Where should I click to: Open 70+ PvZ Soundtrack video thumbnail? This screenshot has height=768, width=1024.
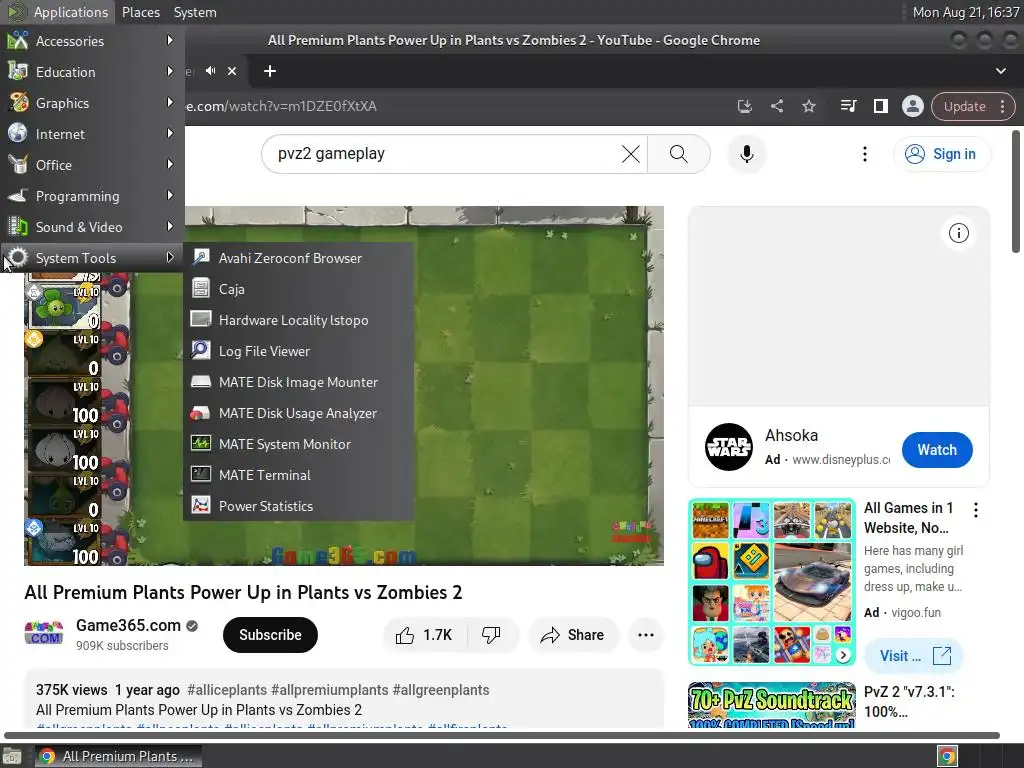coord(771,705)
